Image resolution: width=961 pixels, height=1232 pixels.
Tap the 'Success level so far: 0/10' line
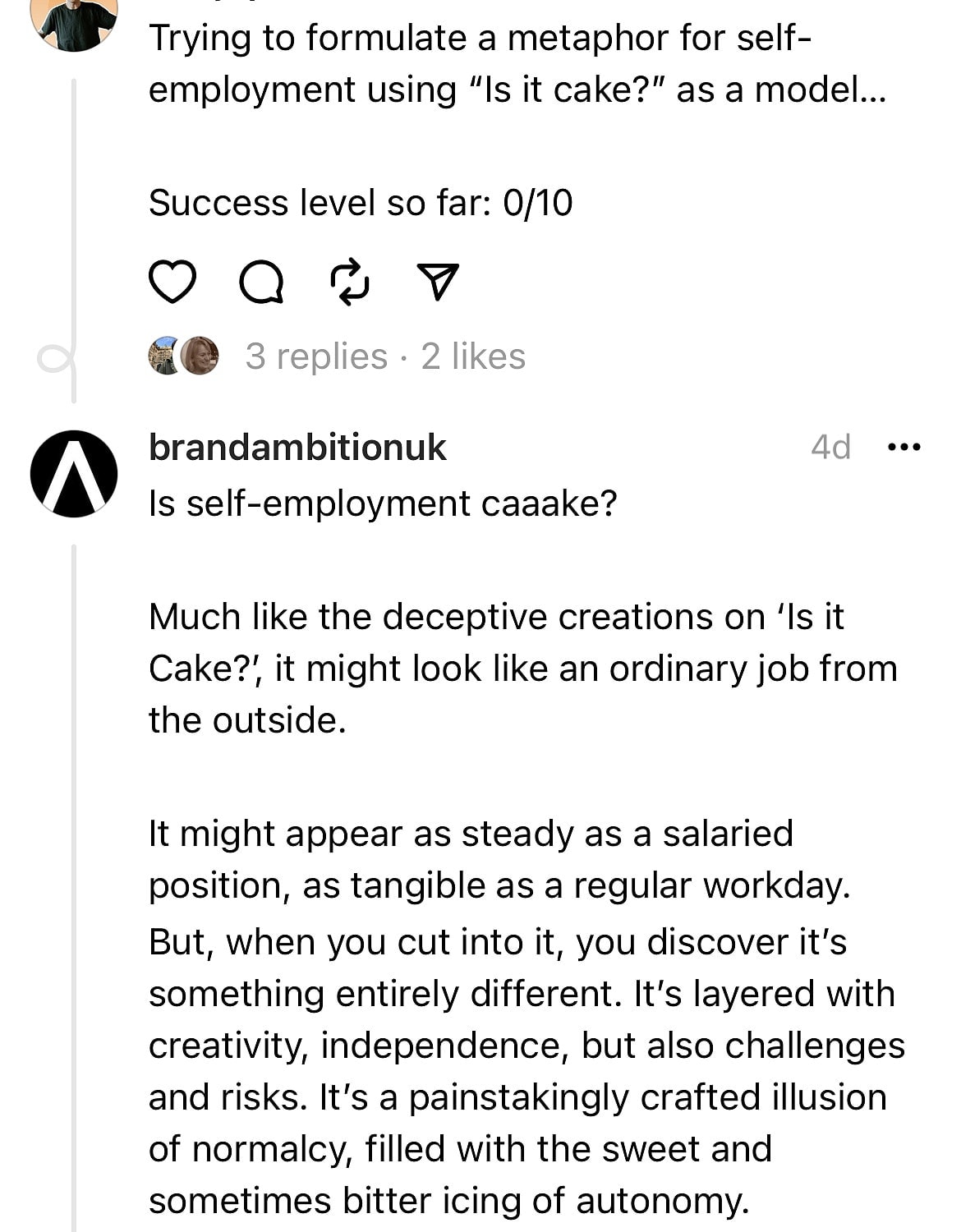click(x=361, y=203)
